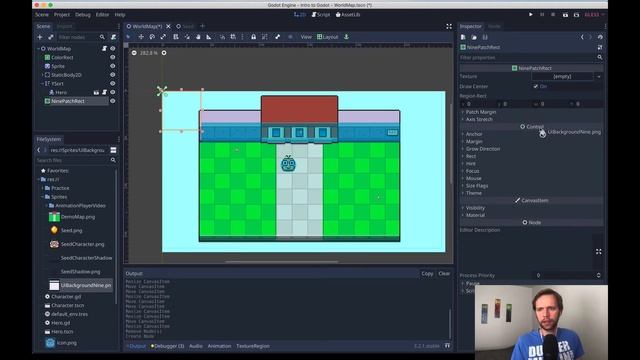
Task: Hide the NinePatchRect node
Action: coord(113,101)
